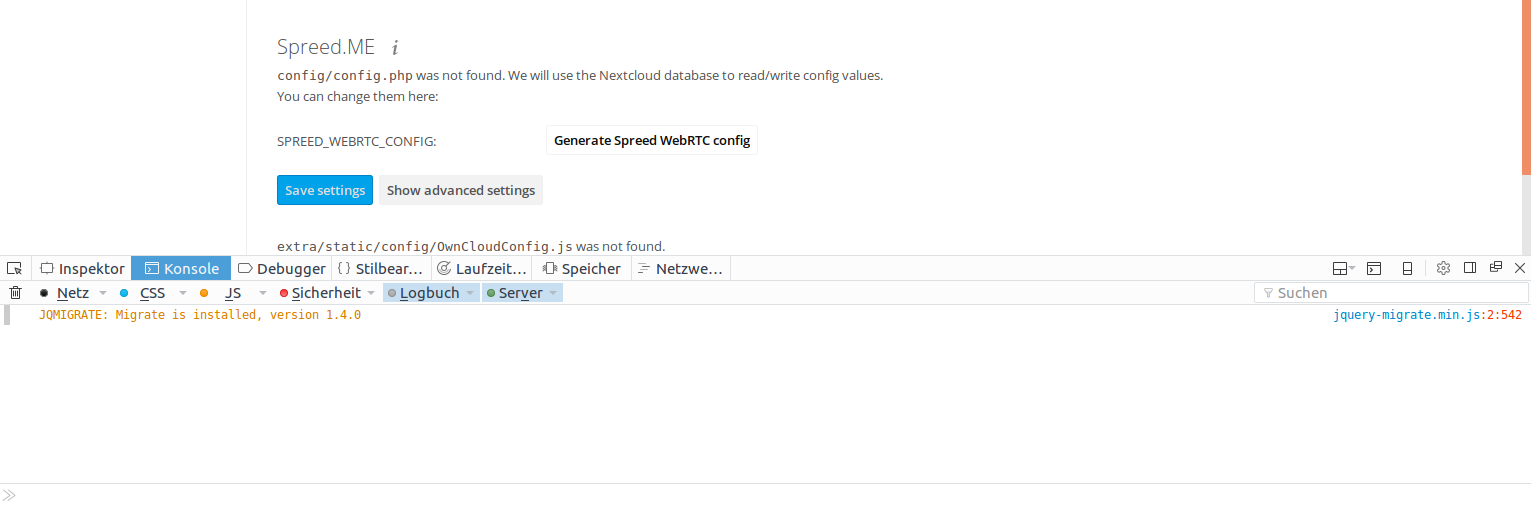Focus the Suchen filter input field
The height and width of the screenshot is (505, 1531).
coord(1391,293)
